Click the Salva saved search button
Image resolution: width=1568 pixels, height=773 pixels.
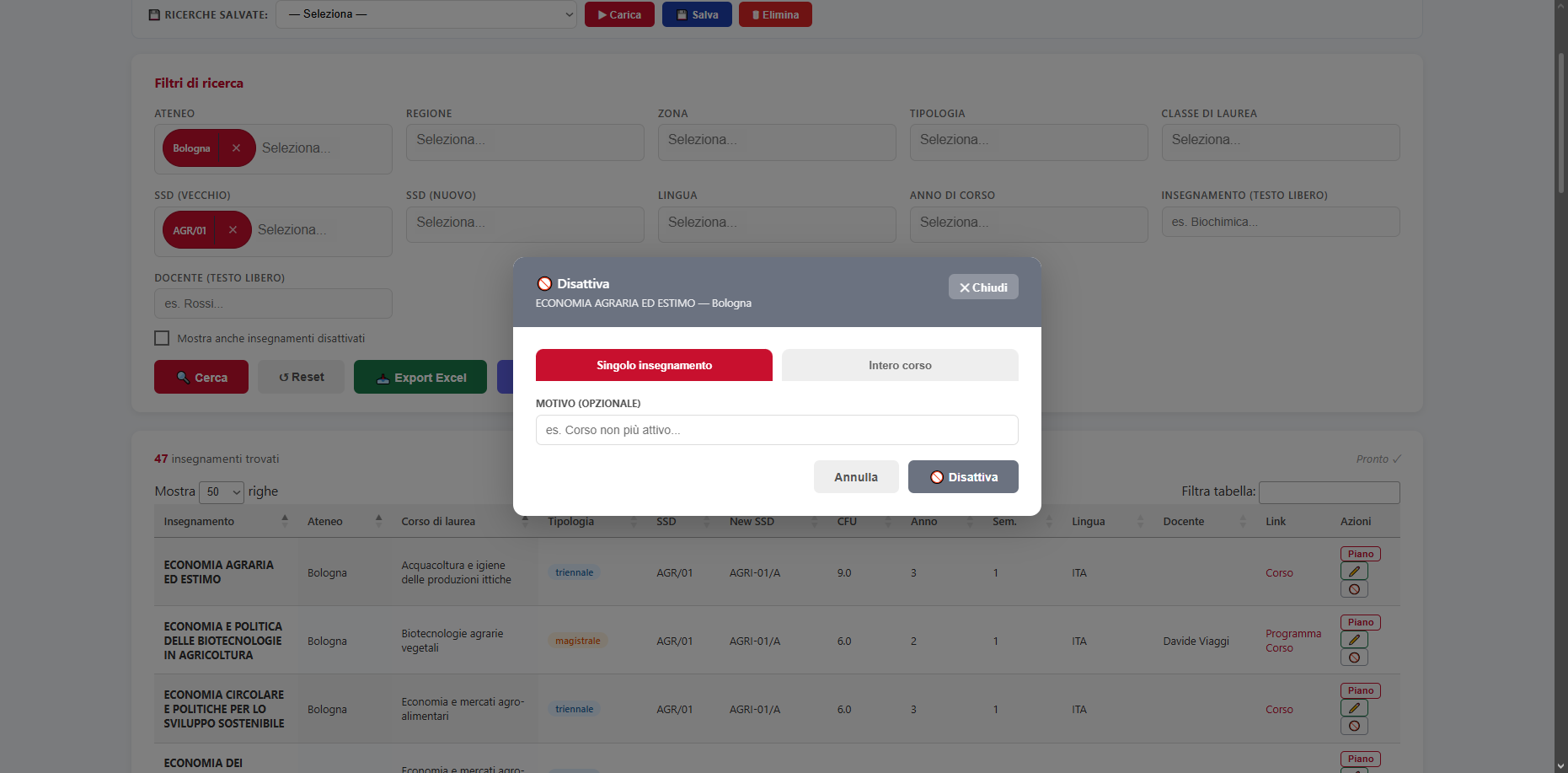click(x=697, y=14)
